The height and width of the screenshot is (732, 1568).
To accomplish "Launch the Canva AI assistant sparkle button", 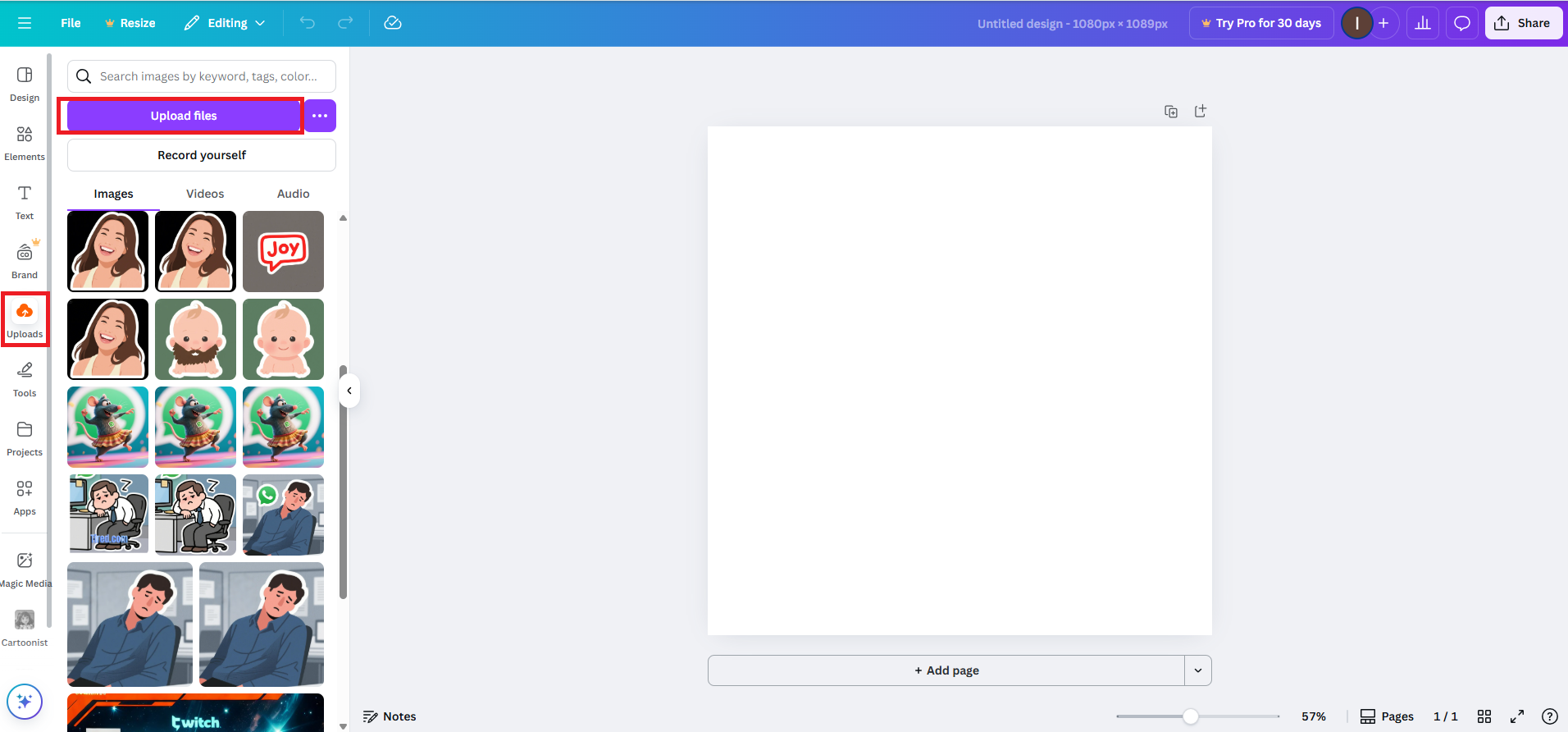I will point(25,702).
